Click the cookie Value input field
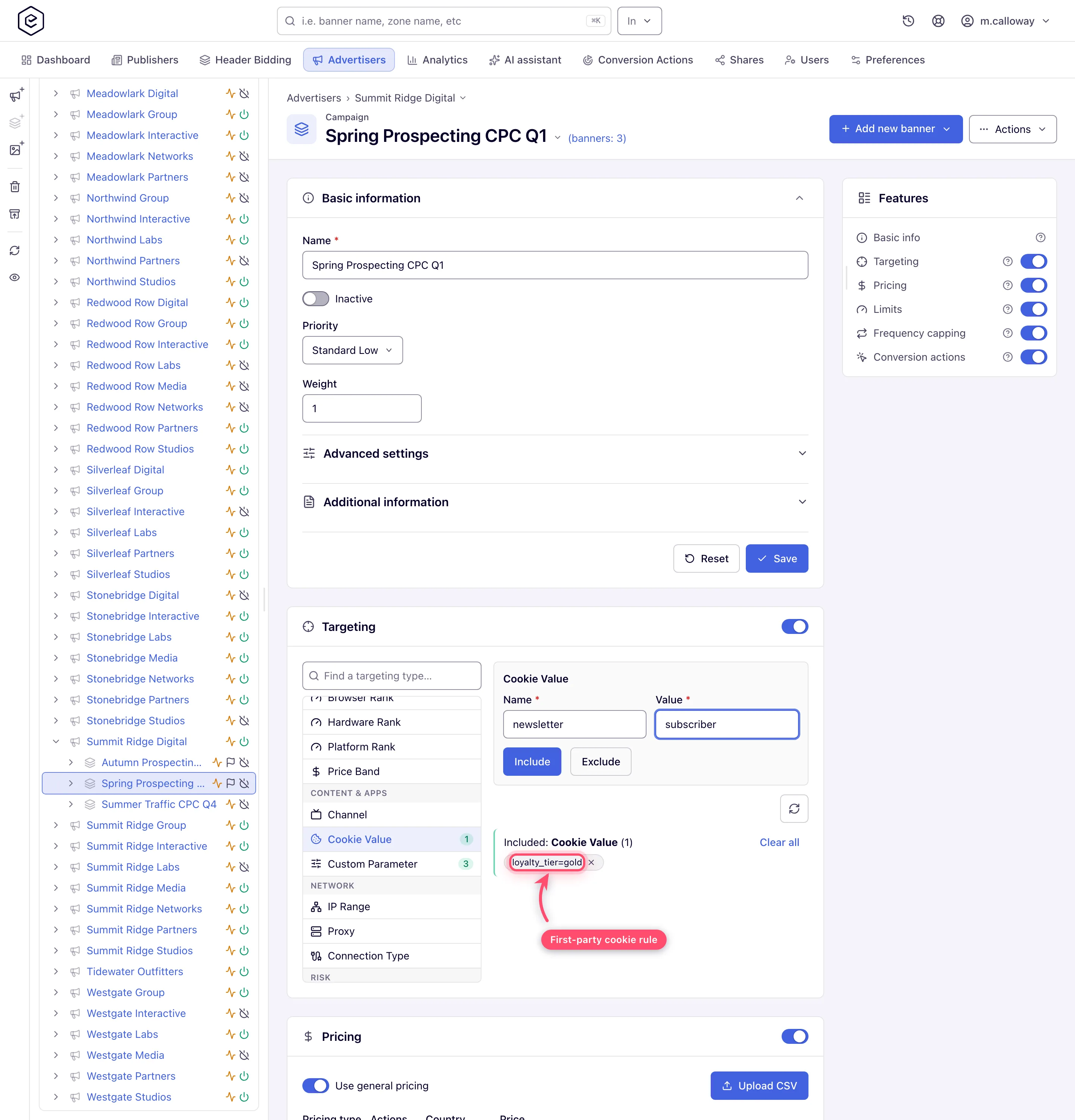This screenshot has height=1120, width=1075. (727, 725)
